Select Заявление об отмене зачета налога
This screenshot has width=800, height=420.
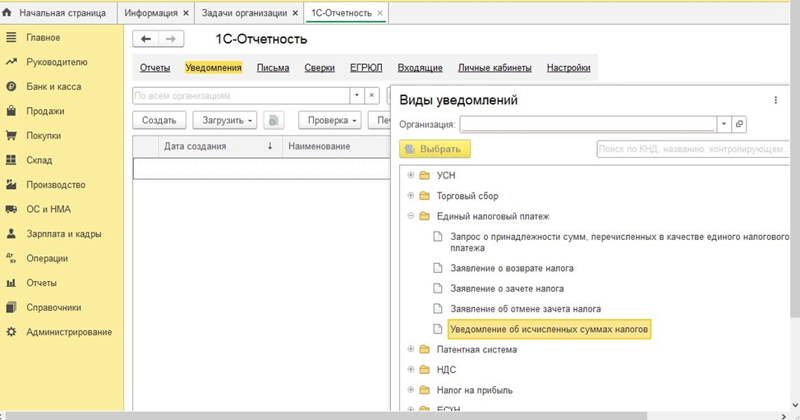click(525, 309)
